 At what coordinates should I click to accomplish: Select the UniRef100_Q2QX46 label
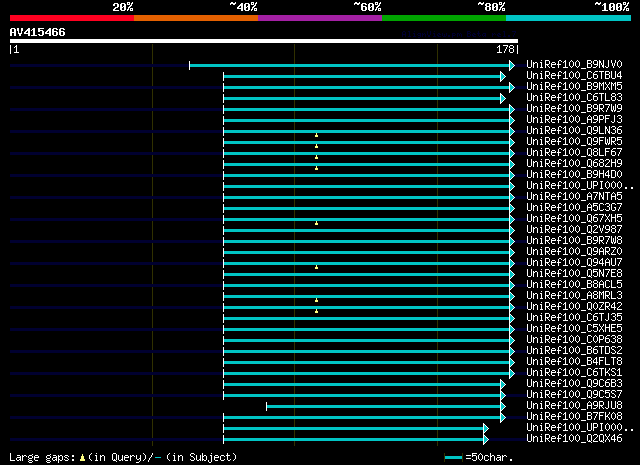(574, 439)
